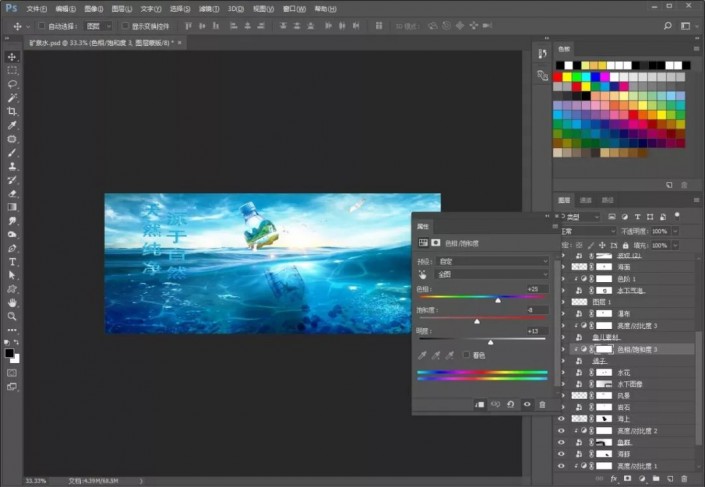
Task: Click the hue slider handle
Action: 498,300
